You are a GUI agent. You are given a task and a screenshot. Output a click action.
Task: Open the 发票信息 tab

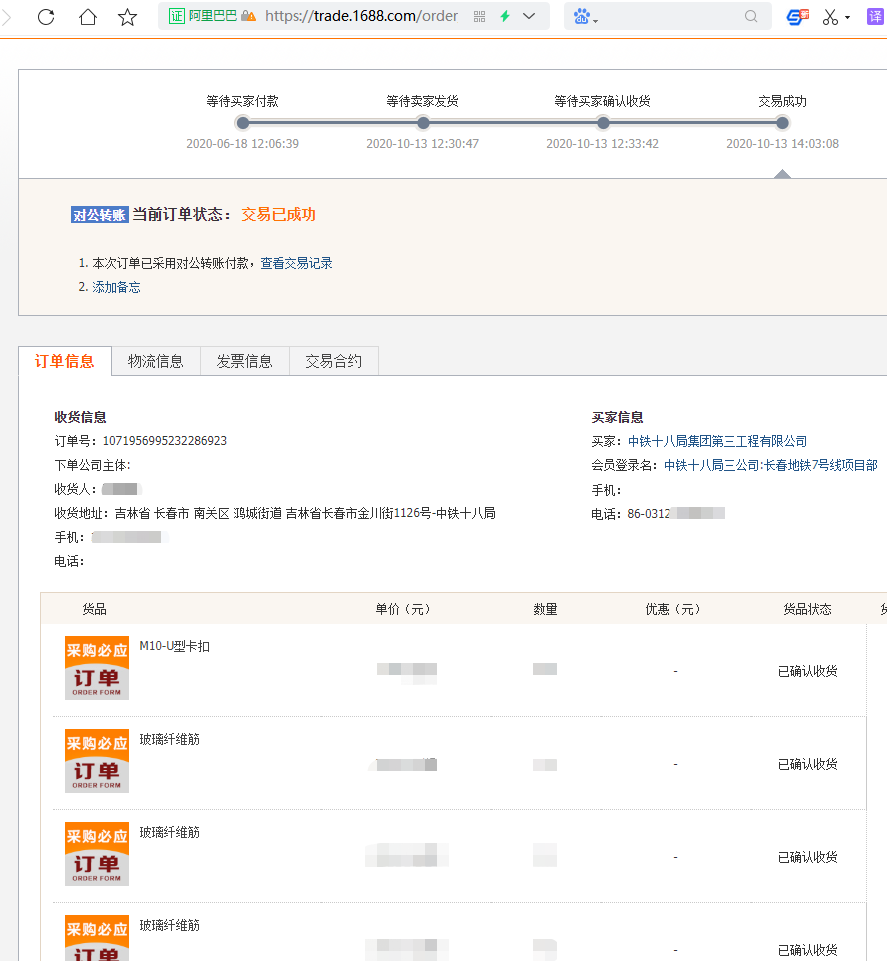(x=244, y=361)
